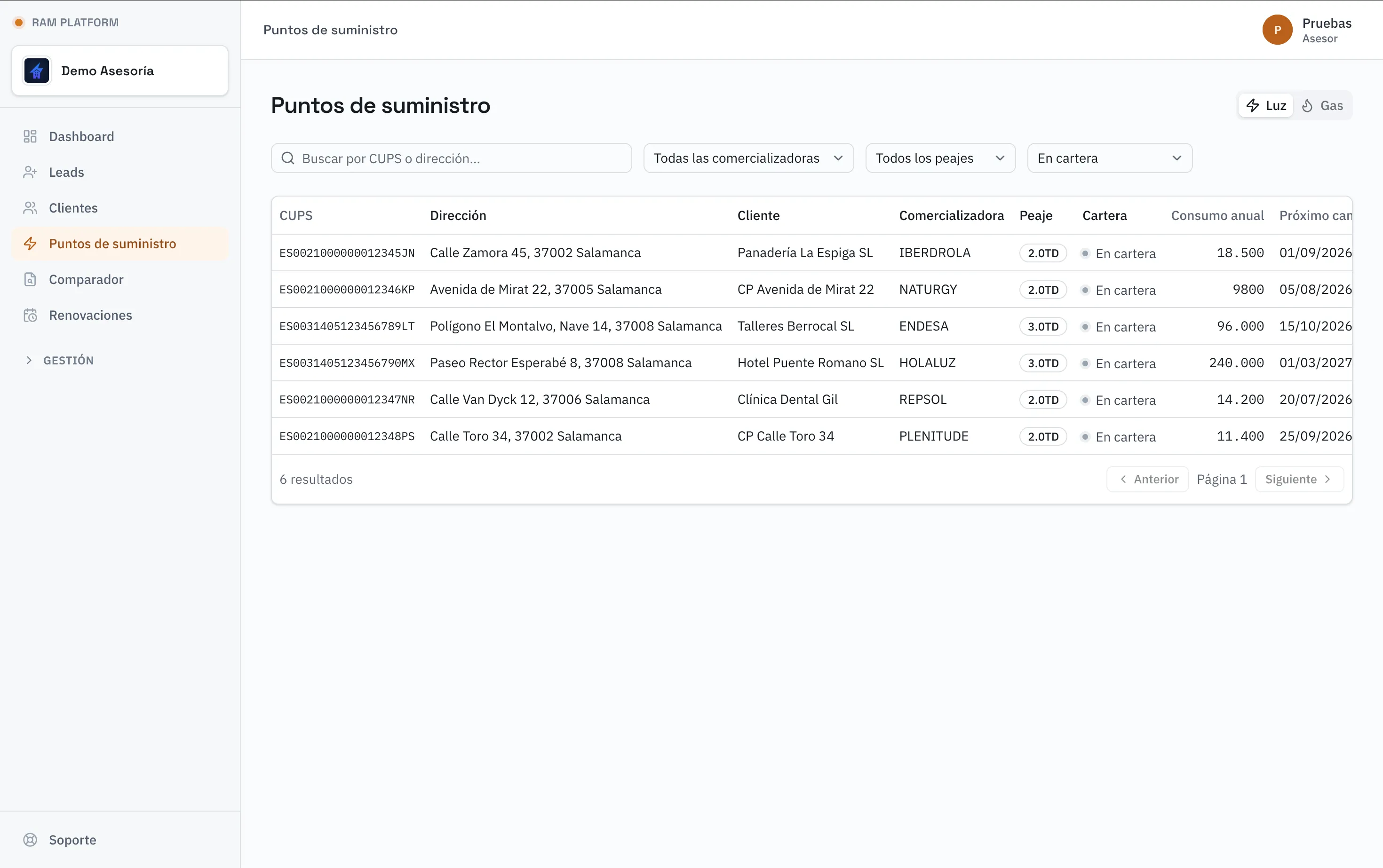Click the orange RAM Platform dot
This screenshot has height=868, width=1383.
click(18, 23)
